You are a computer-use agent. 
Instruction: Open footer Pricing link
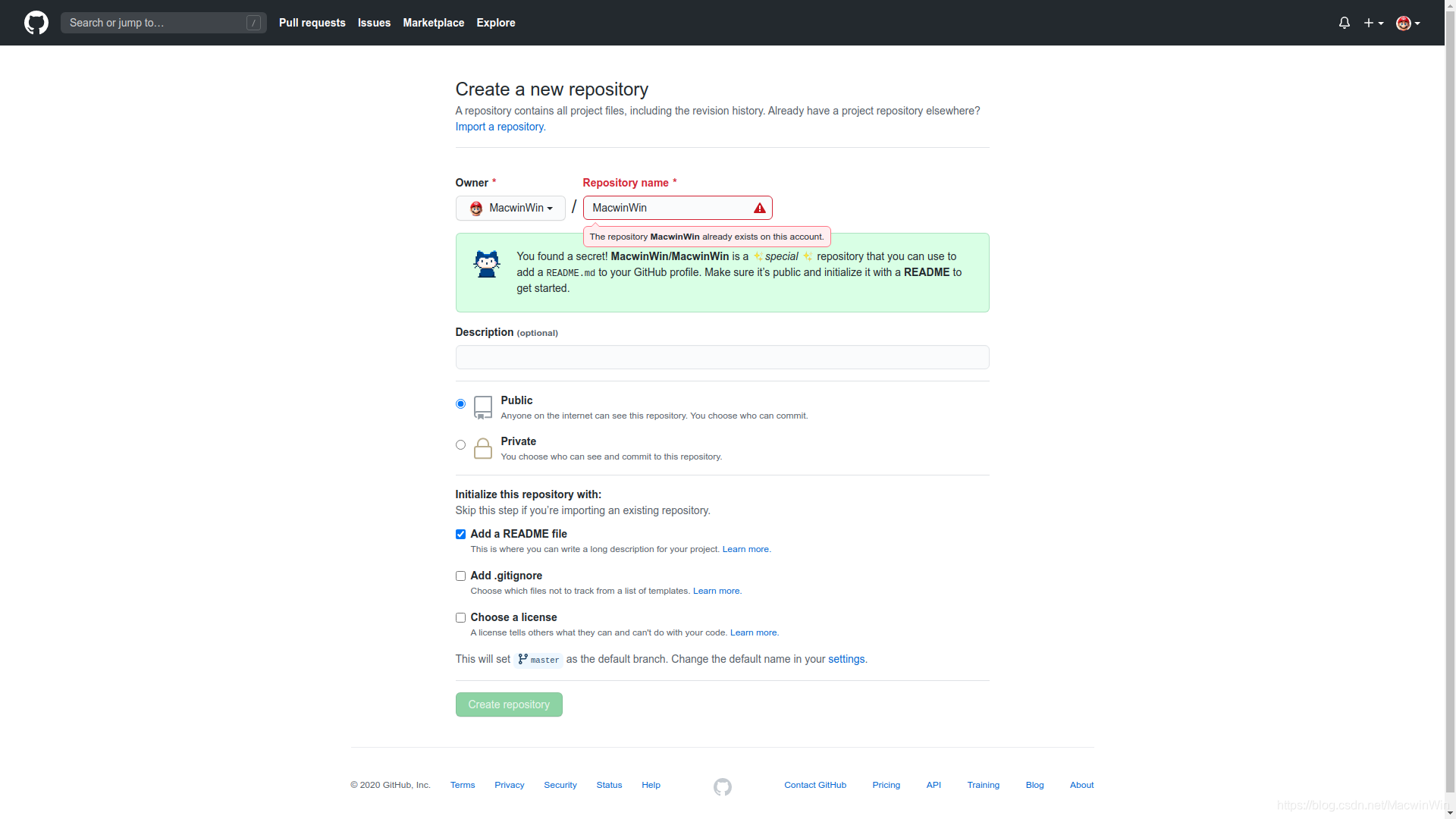coord(886,785)
